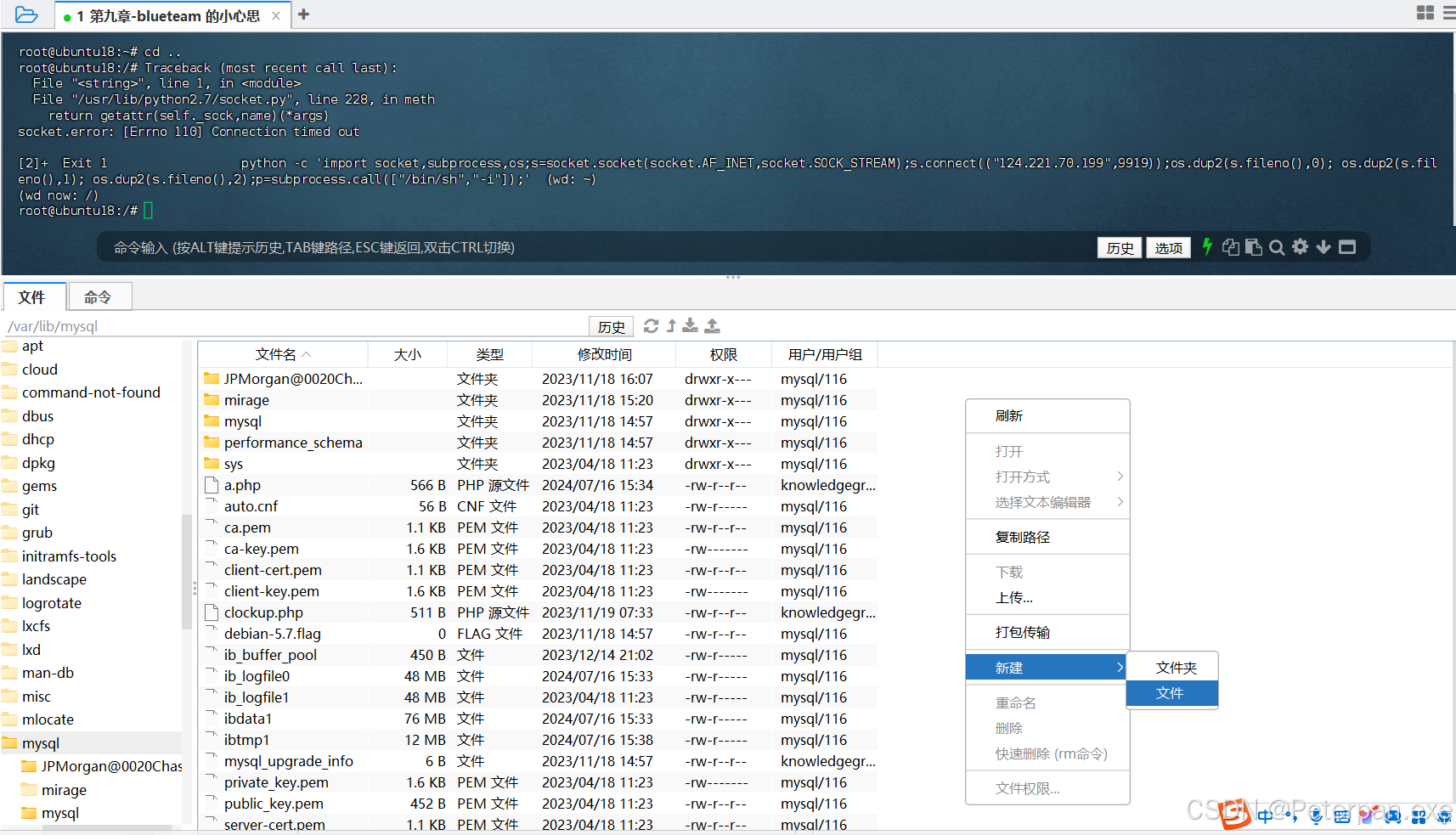Open terminal settings gear icon

pos(1300,247)
